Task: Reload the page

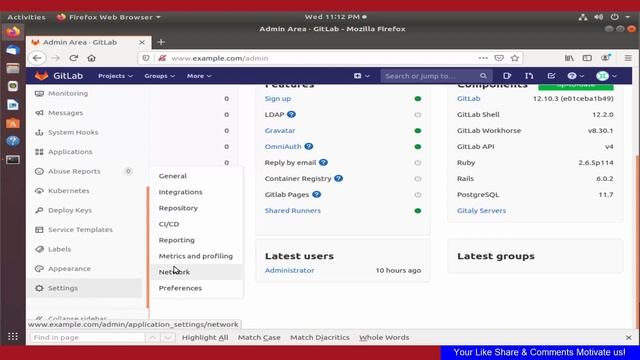Action: [x=73, y=58]
